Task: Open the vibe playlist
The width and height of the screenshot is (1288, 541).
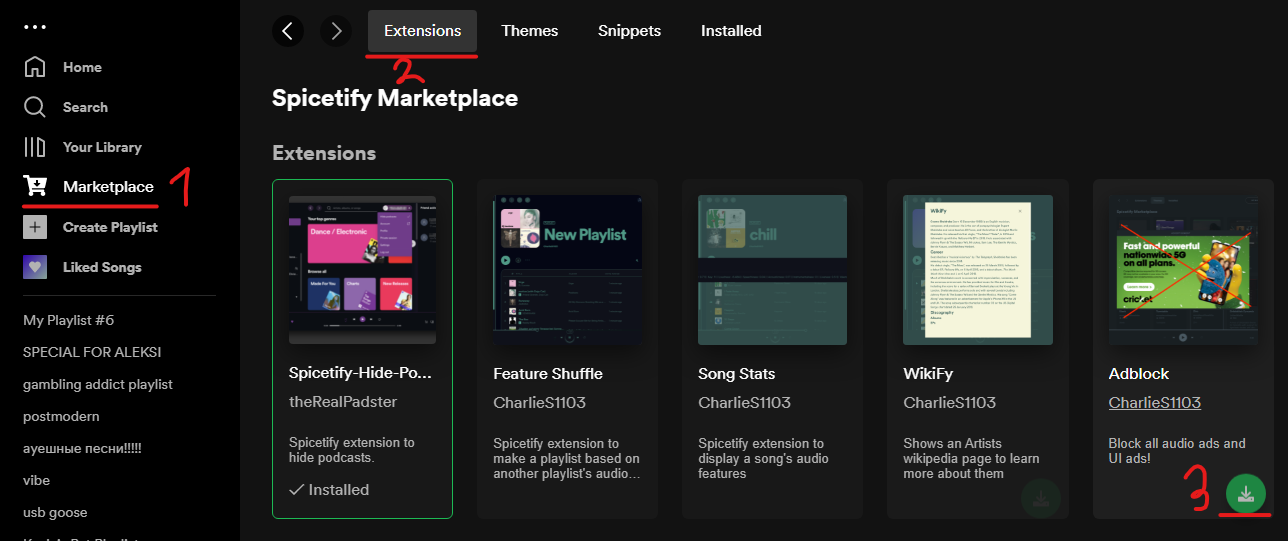Action: 36,480
